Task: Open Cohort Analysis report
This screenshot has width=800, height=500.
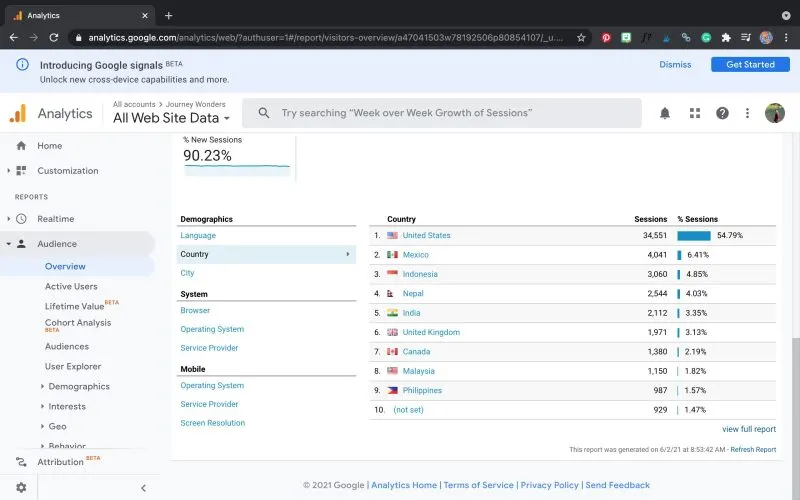Action: (78, 323)
